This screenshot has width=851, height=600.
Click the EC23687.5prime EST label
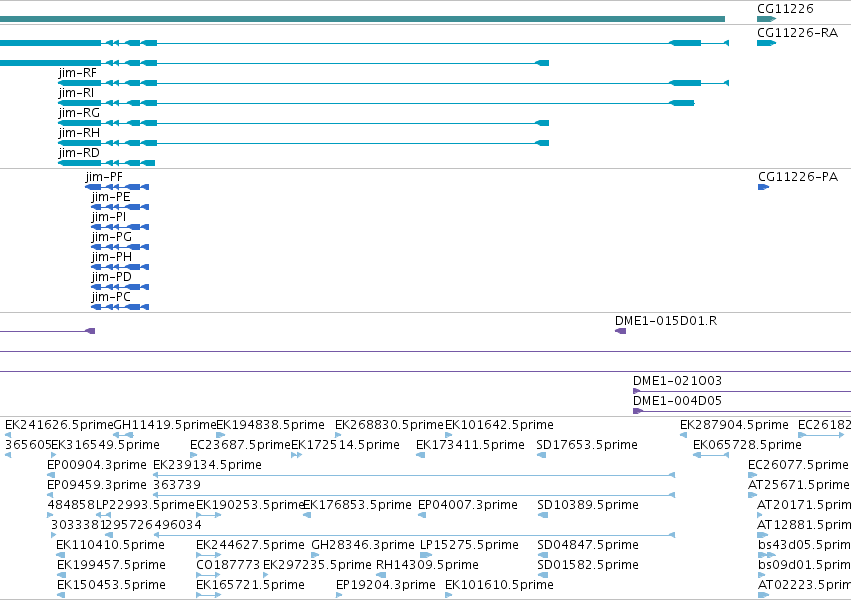(x=240, y=445)
